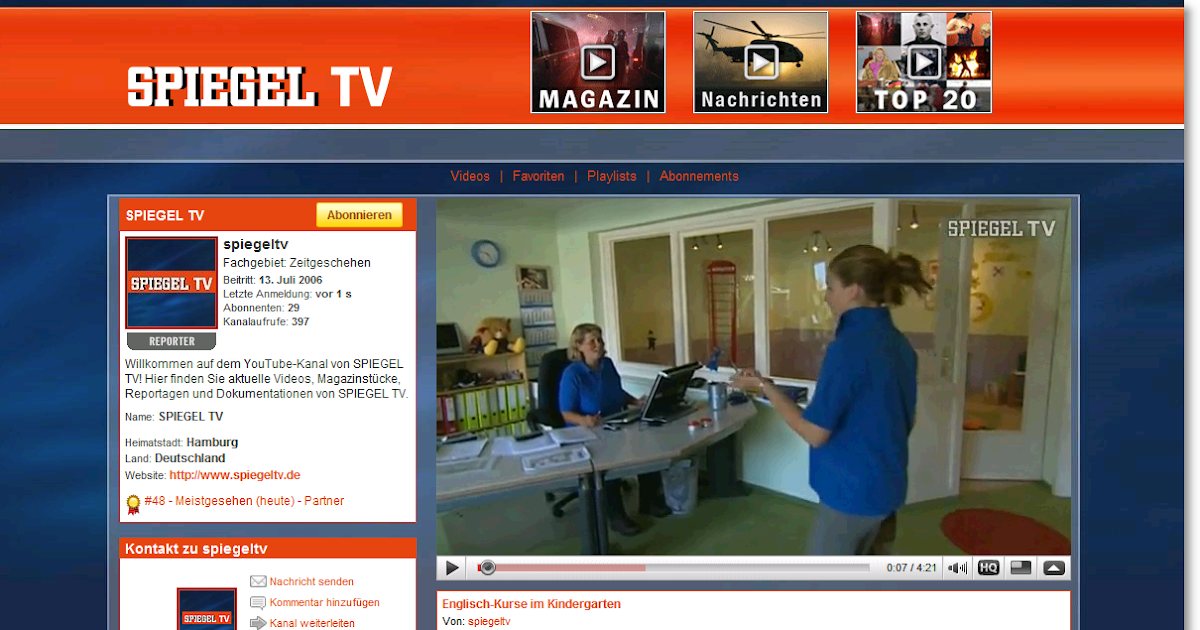Go to the Abonnements tab
Viewport: 1200px width, 630px height.
[x=699, y=176]
